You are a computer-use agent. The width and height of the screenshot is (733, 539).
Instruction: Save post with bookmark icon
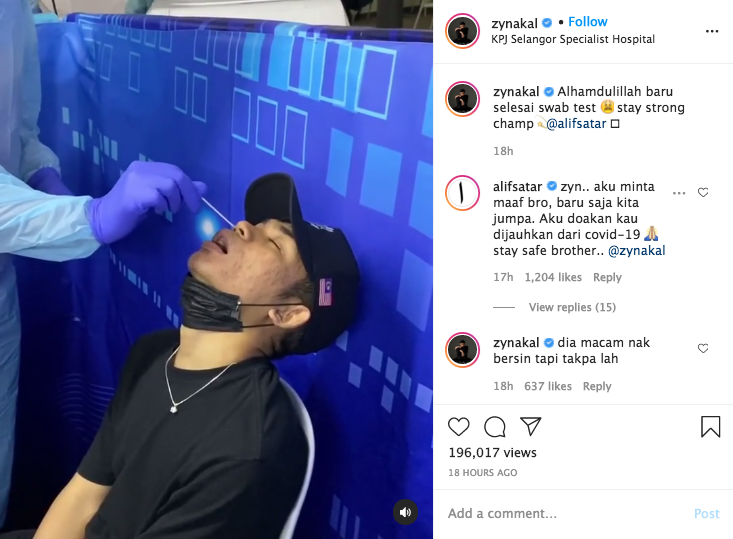tap(710, 426)
